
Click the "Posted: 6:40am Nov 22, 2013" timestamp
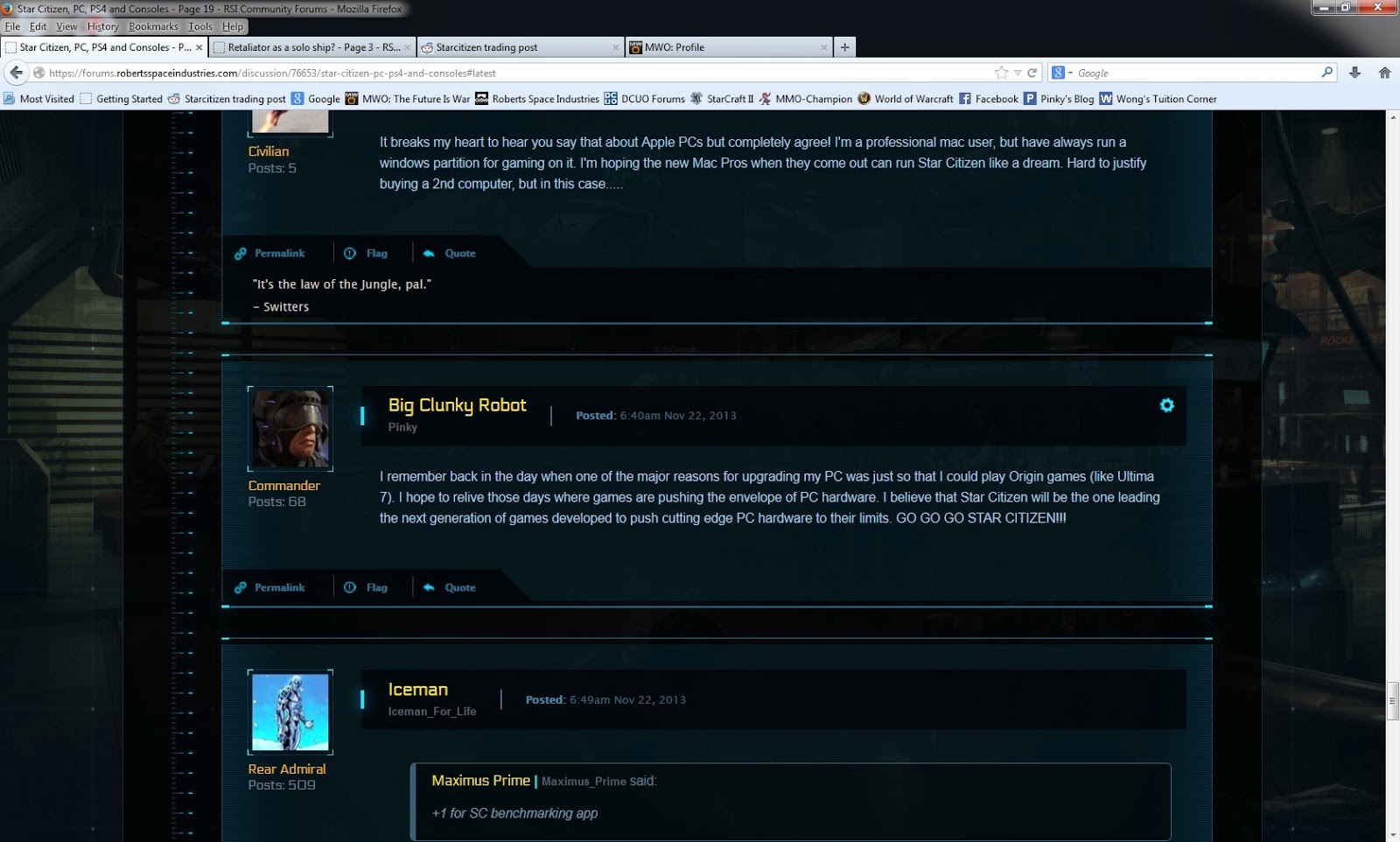tap(655, 416)
